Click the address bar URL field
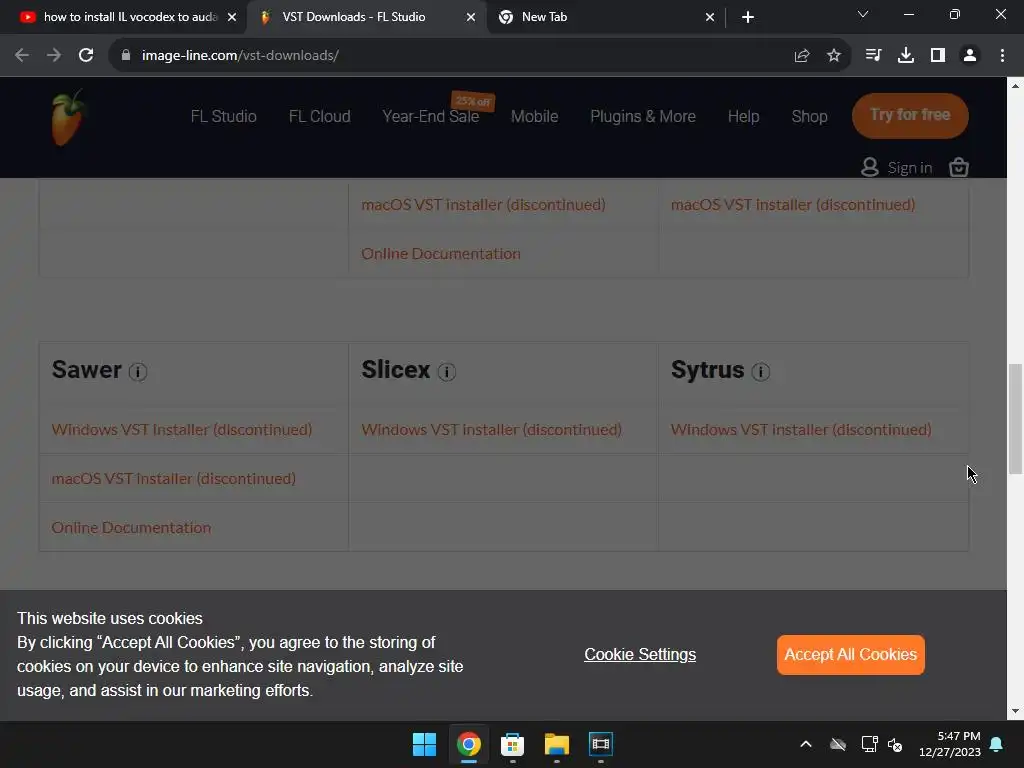This screenshot has height=768, width=1024. click(x=457, y=56)
